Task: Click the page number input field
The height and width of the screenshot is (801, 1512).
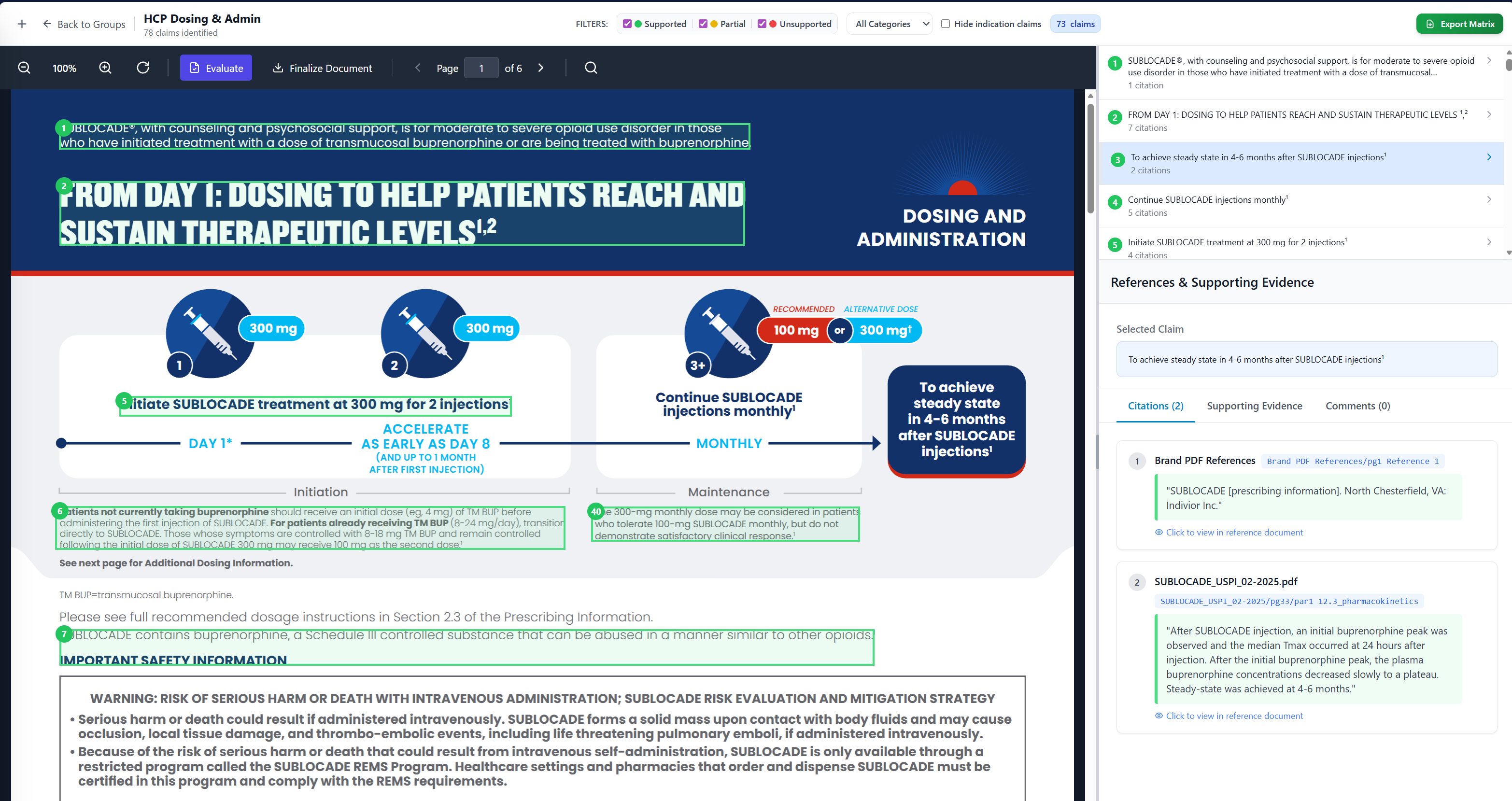Action: pos(480,68)
